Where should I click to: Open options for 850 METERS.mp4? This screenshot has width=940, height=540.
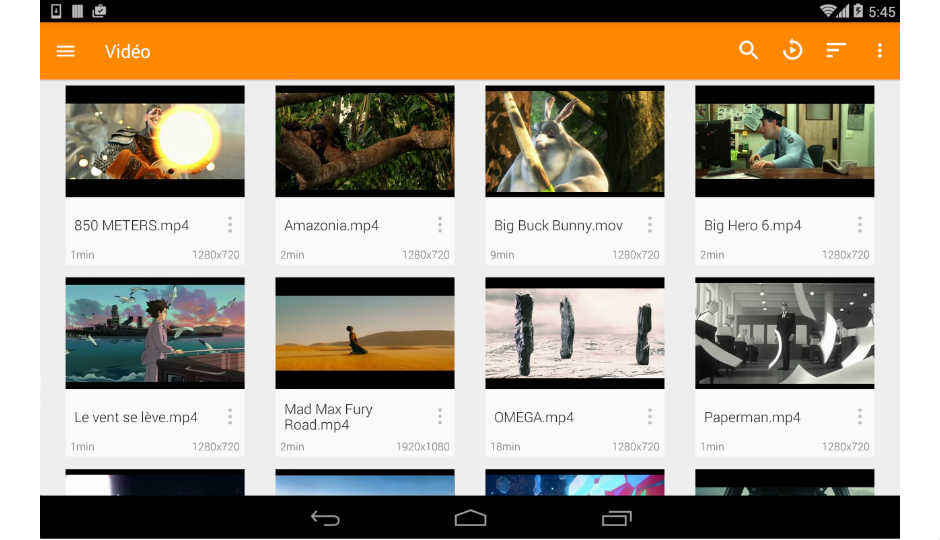(230, 225)
